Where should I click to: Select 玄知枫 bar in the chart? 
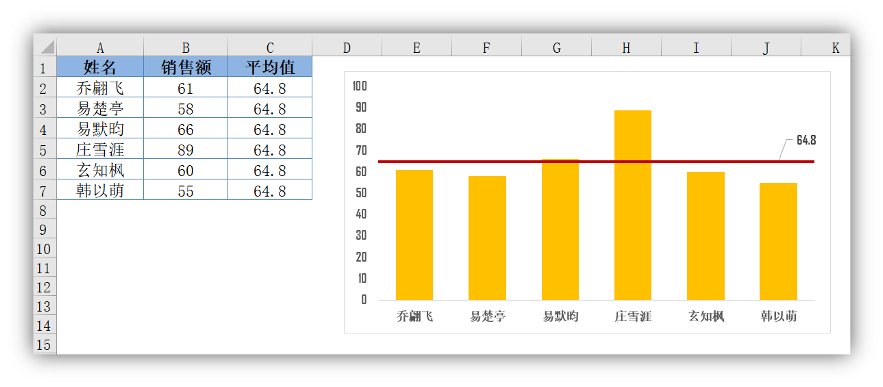[706, 236]
